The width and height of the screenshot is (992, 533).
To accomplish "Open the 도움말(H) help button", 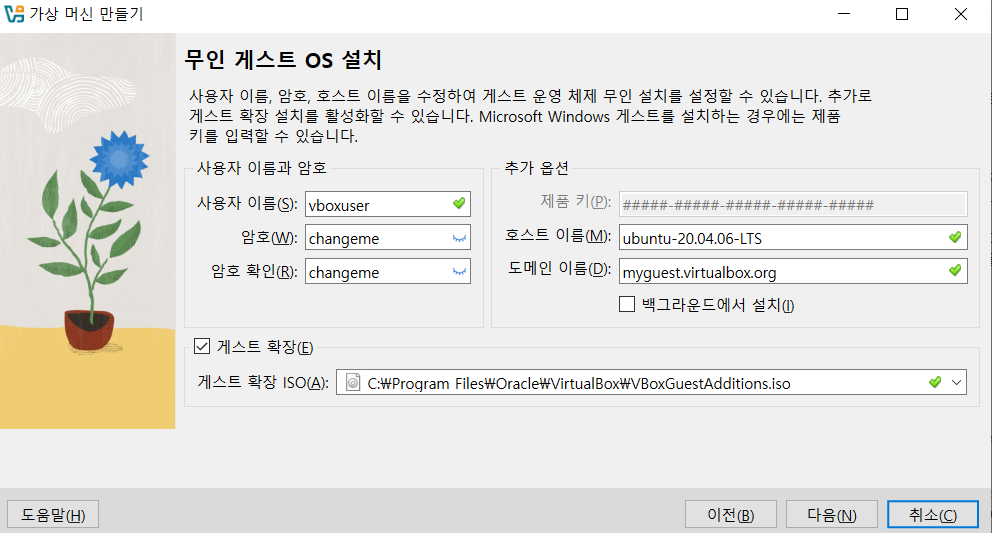I will 53,515.
